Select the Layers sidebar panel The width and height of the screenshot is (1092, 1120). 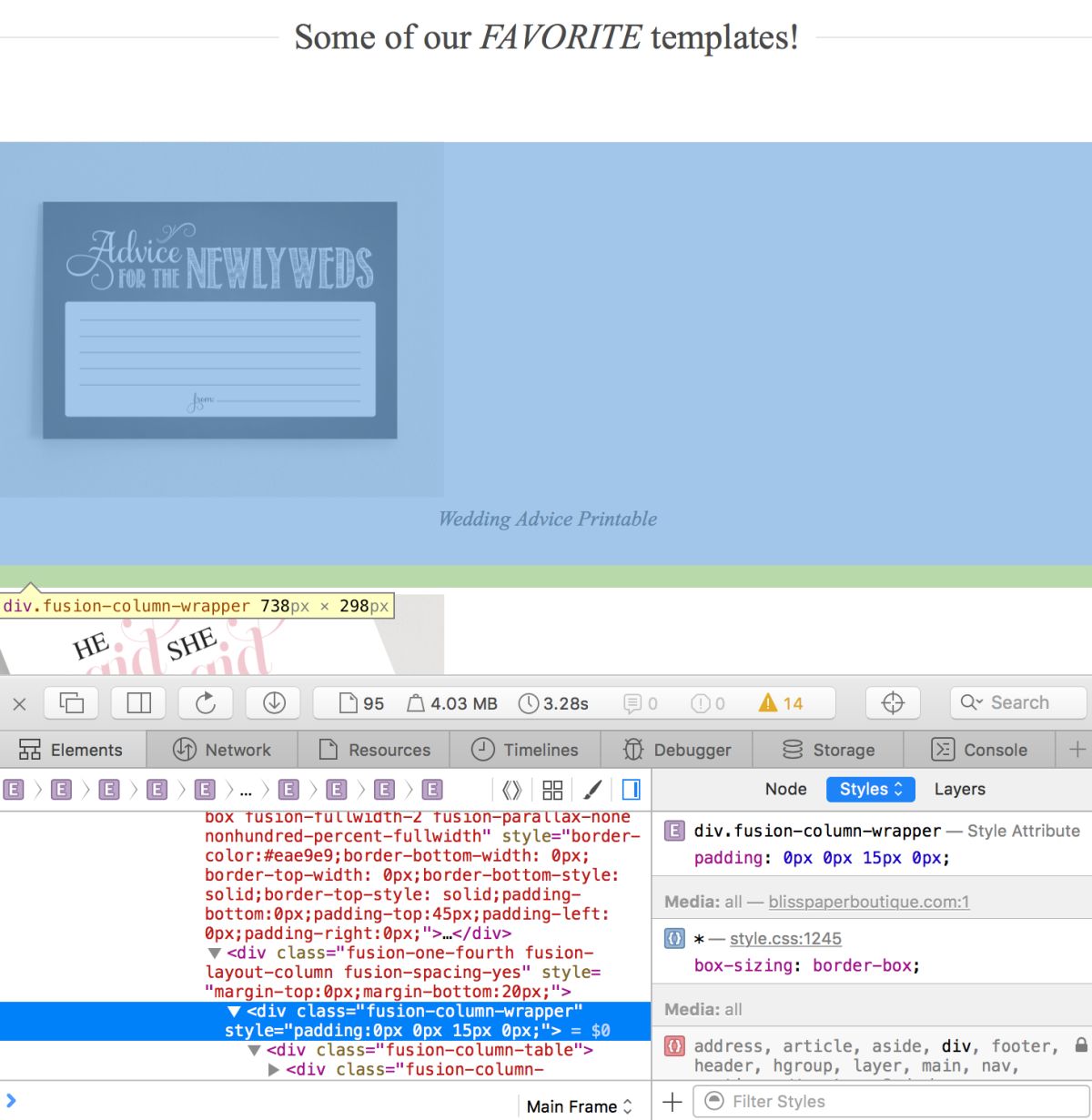tap(959, 789)
